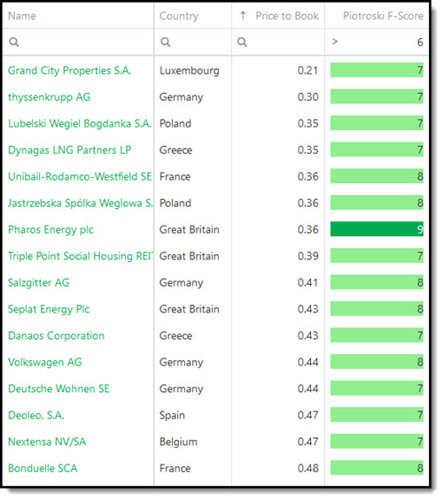Click the F-Score bar for Salzgitter AG
442x500 pixels.
point(377,282)
